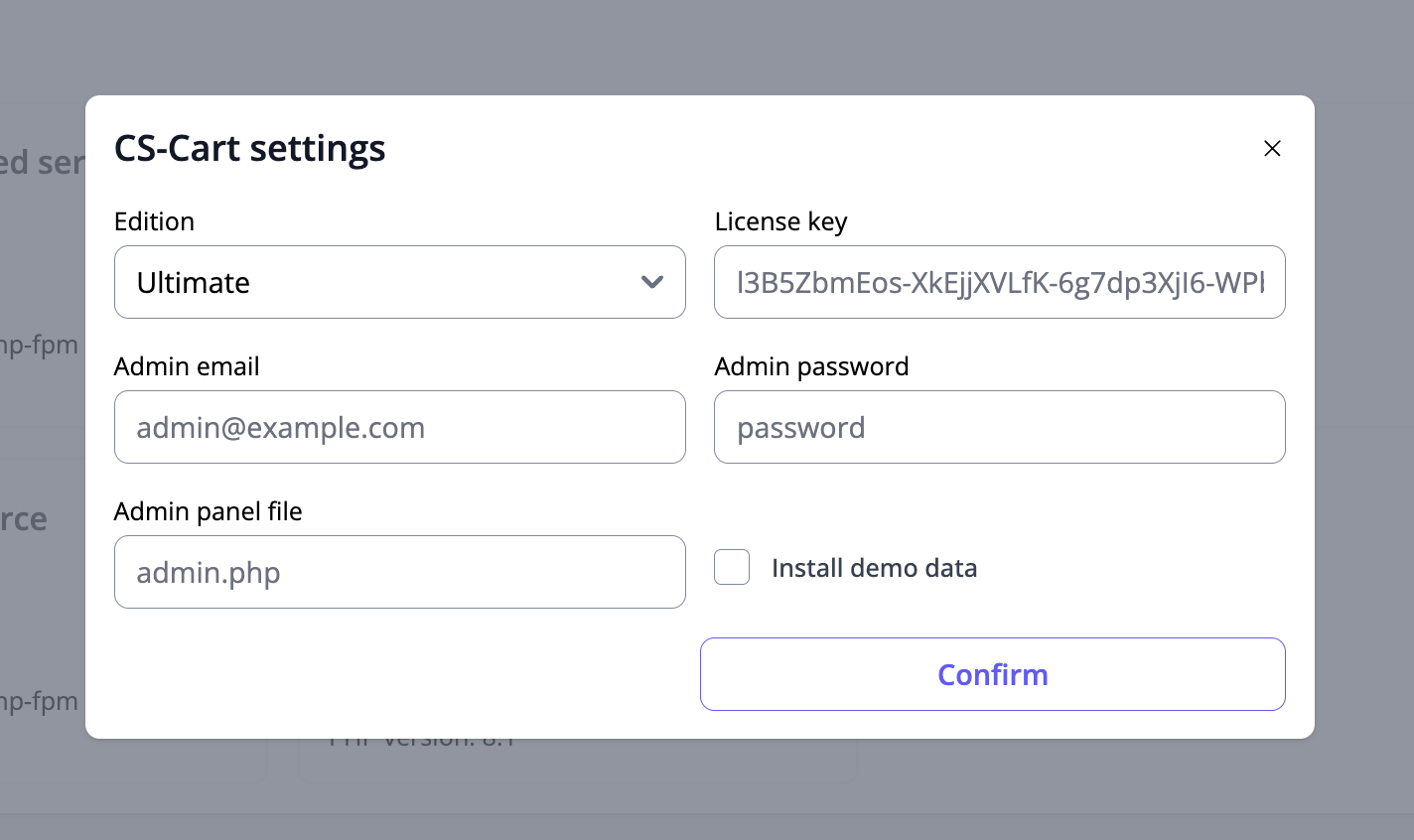
Task: Click the upper dimmed "np-fpm" text at left
Action: point(40,346)
